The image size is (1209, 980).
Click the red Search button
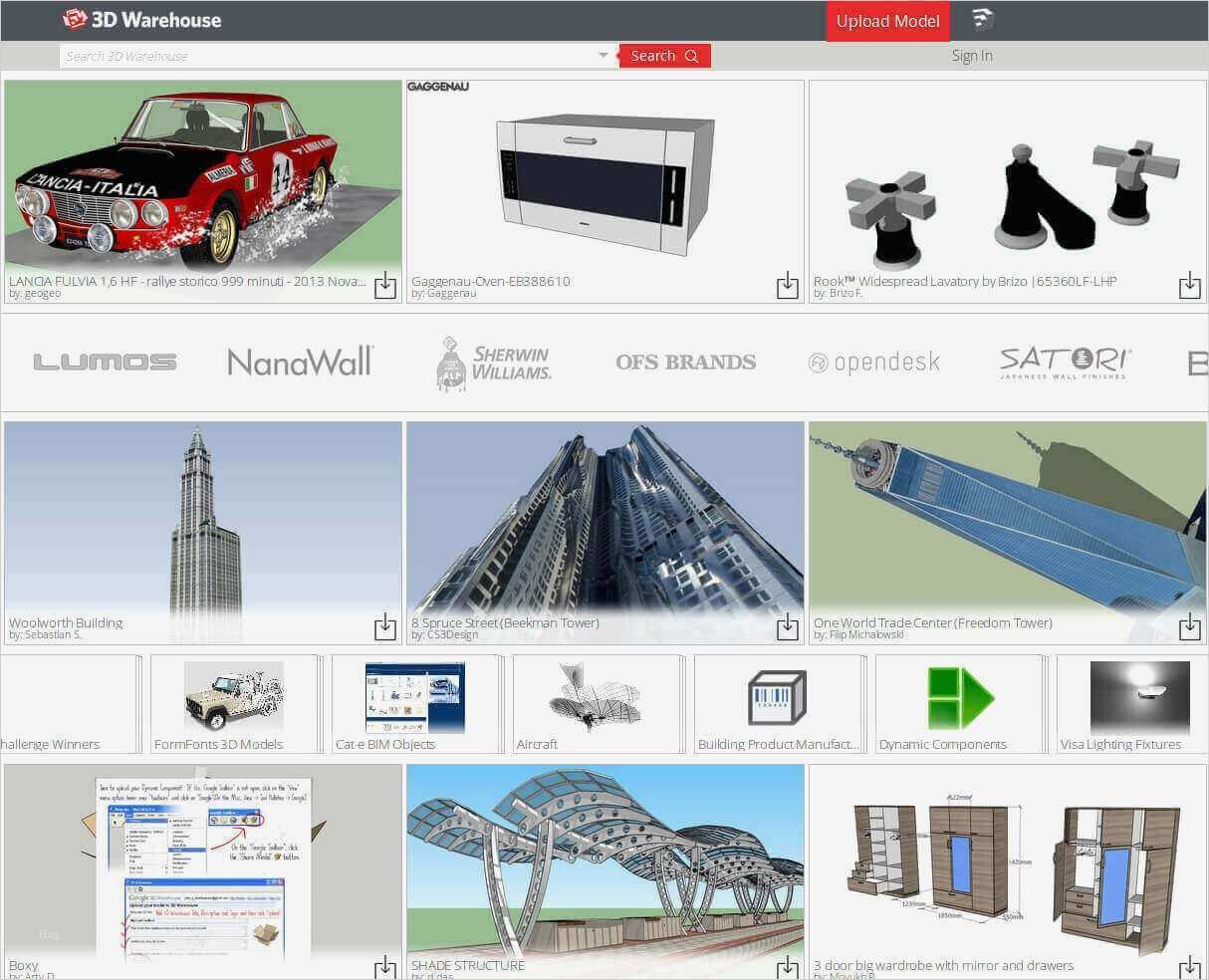[664, 56]
